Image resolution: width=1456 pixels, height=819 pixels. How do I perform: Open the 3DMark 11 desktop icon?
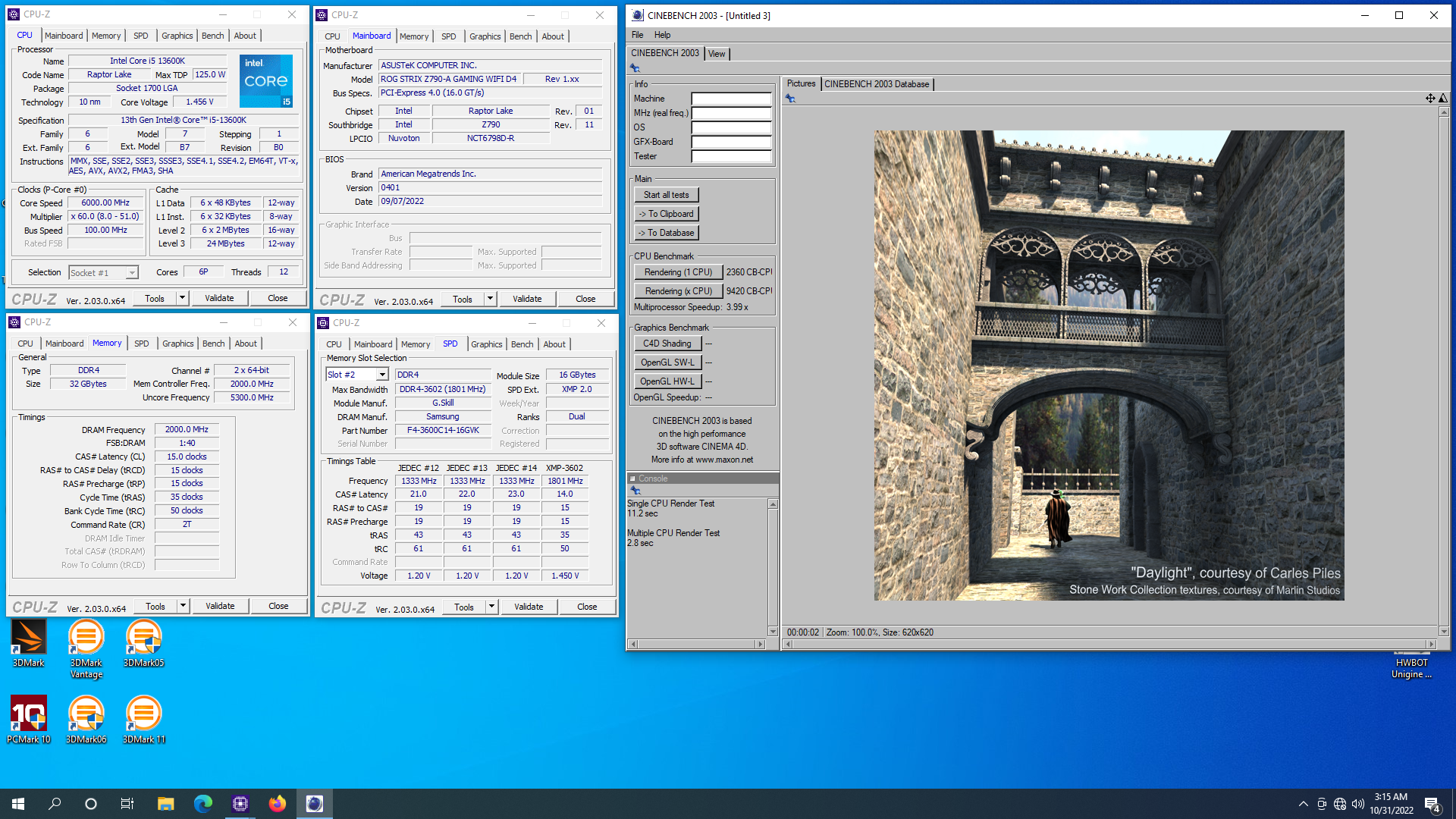click(143, 720)
